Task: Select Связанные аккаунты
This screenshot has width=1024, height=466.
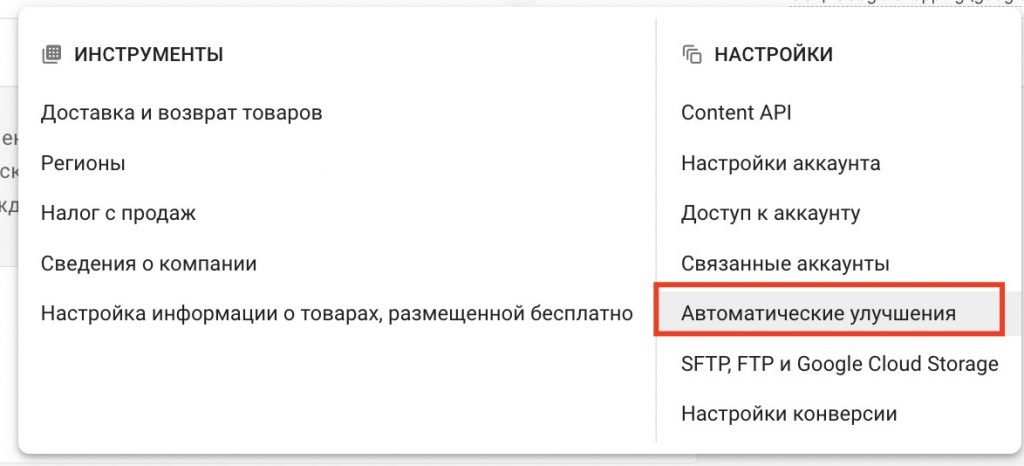Action: (785, 264)
